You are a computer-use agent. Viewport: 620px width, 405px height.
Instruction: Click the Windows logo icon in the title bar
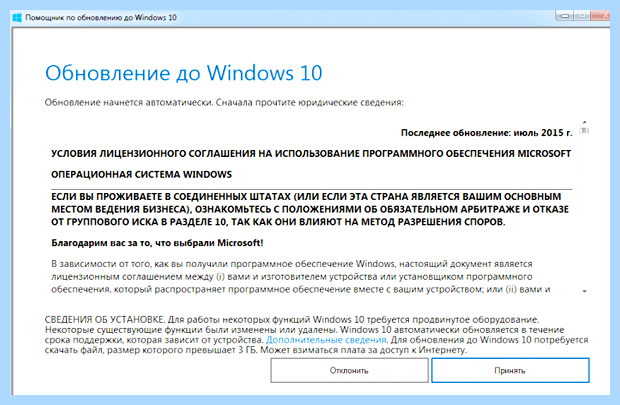(17, 18)
